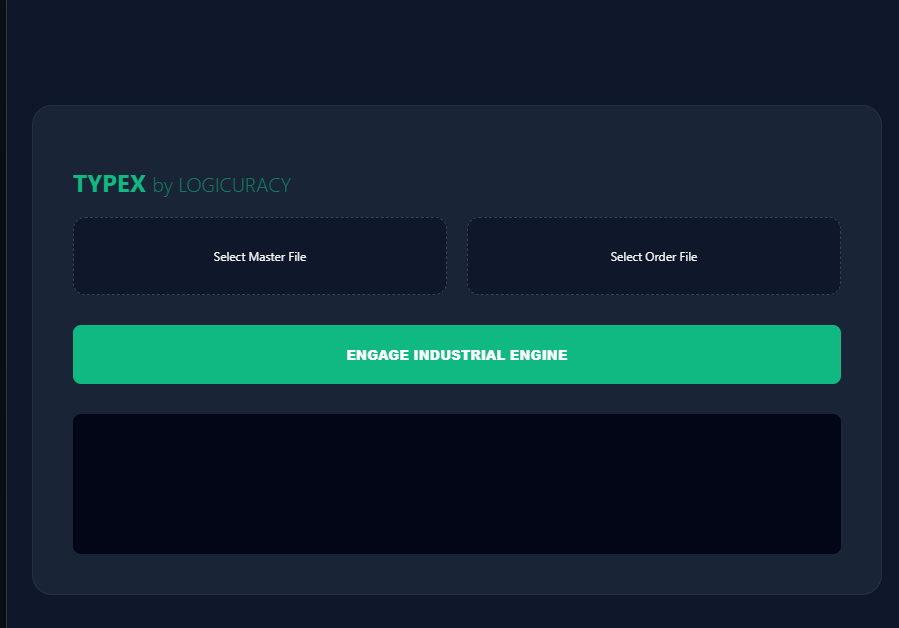Click inside the black output console
The width and height of the screenshot is (899, 628).
point(456,483)
